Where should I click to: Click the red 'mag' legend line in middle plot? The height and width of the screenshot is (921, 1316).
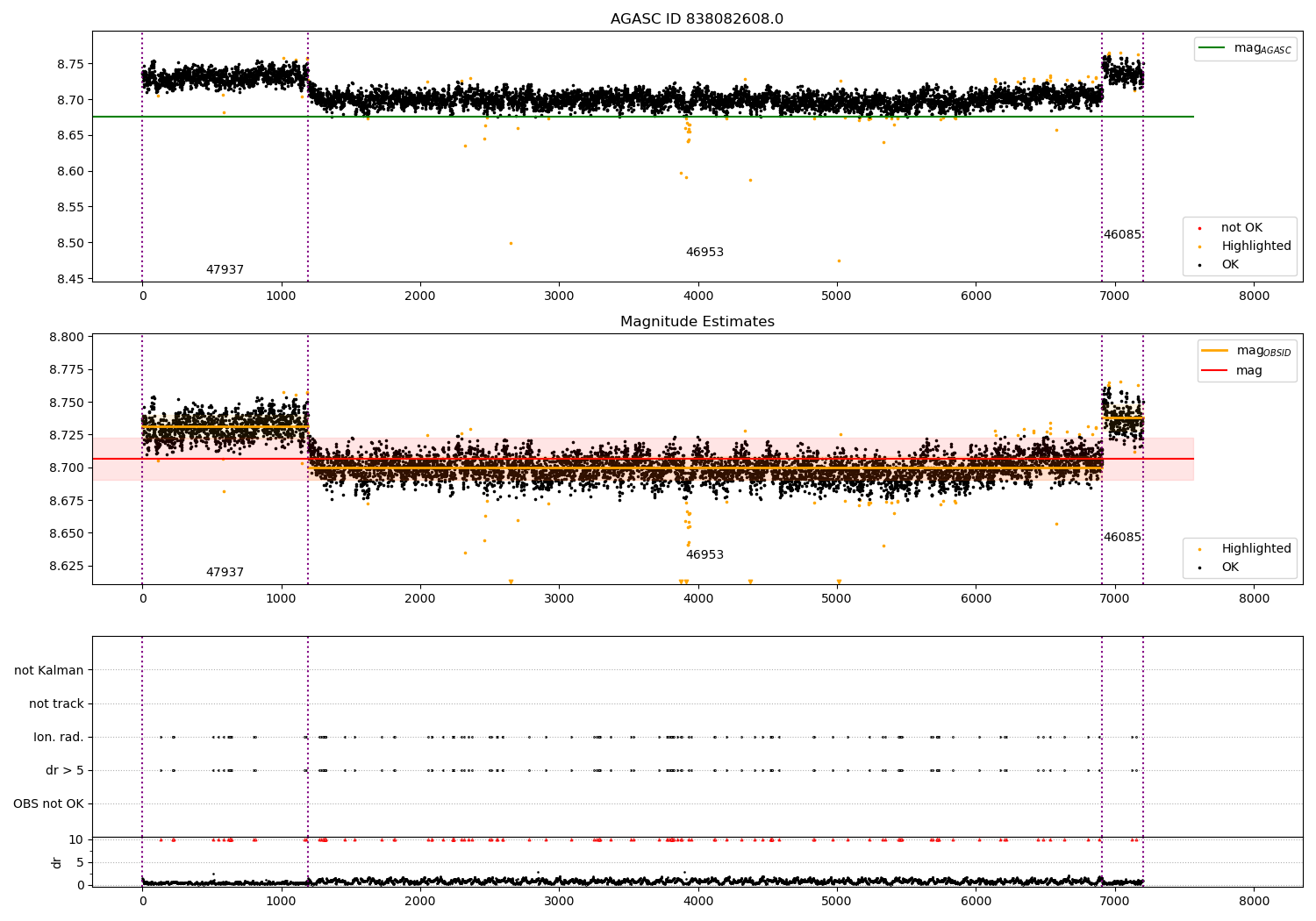pyautogui.click(x=1215, y=371)
